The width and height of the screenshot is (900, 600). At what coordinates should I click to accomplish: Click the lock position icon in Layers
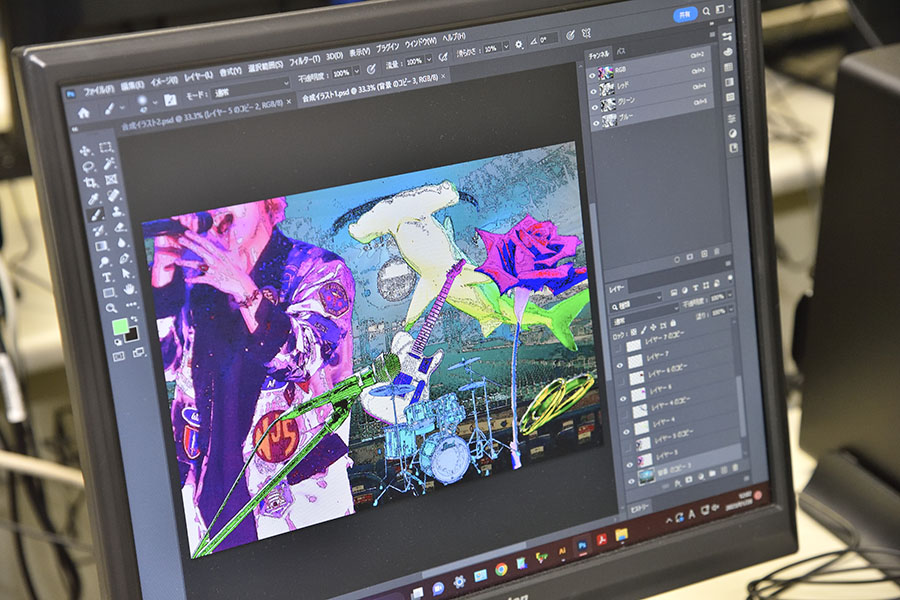tap(653, 327)
